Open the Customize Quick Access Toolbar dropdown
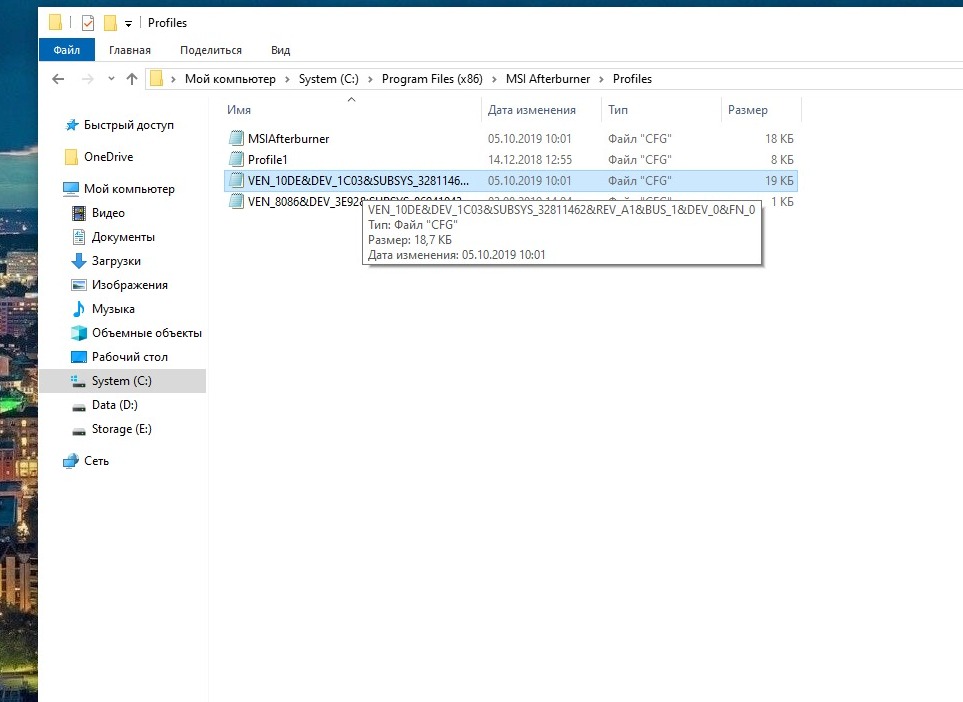 [x=128, y=24]
